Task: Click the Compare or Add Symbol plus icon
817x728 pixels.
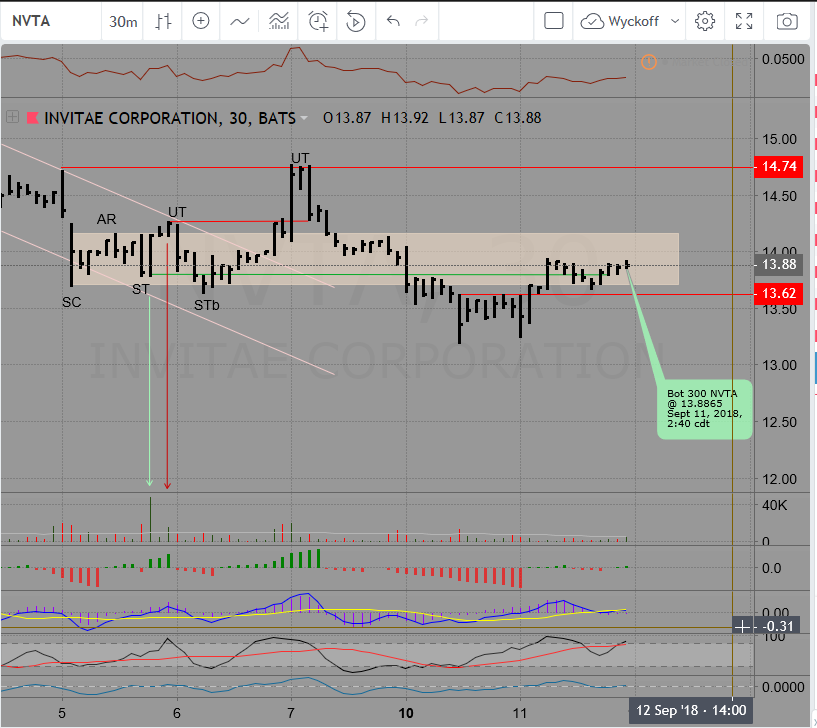Action: pyautogui.click(x=201, y=21)
